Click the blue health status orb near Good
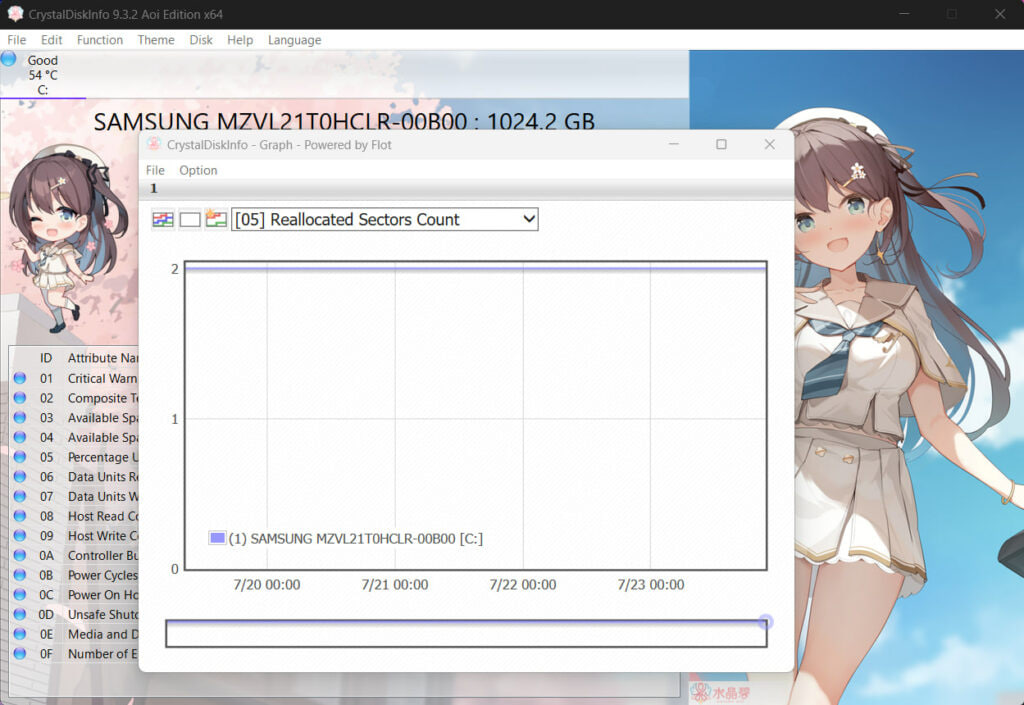The image size is (1024, 705). click(x=8, y=59)
